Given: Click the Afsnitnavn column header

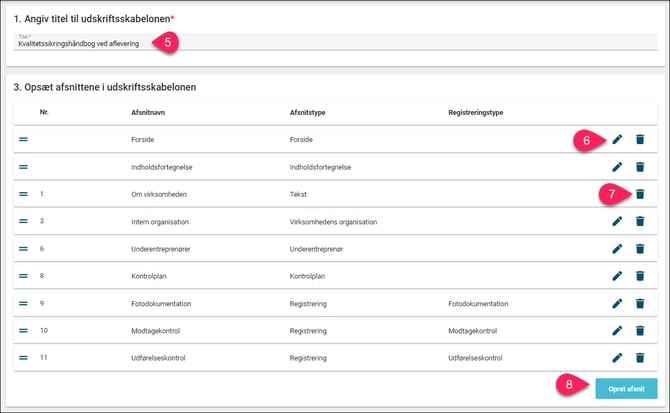Looking at the screenshot, I should coord(152,112).
